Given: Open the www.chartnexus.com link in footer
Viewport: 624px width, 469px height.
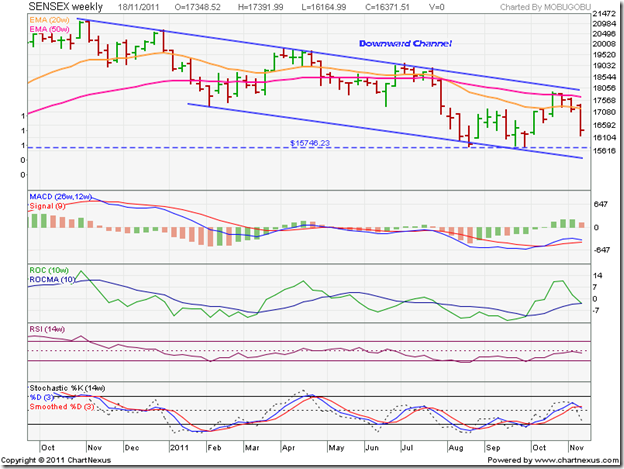Looking at the screenshot, I should pos(576,460).
